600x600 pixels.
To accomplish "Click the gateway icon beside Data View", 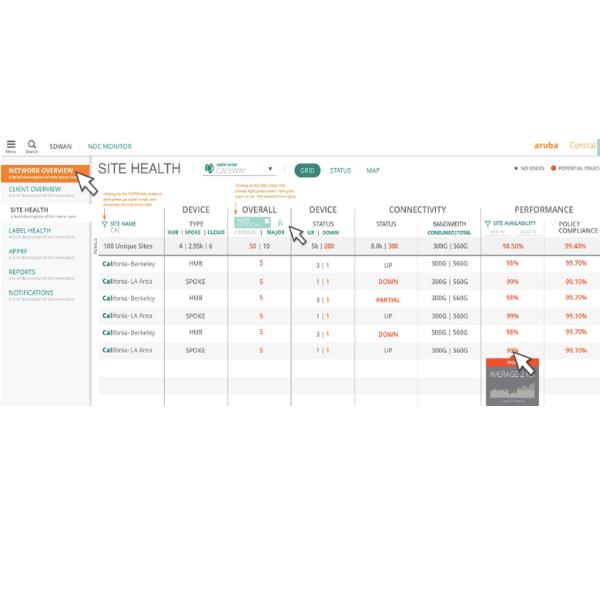I will tap(210, 170).
